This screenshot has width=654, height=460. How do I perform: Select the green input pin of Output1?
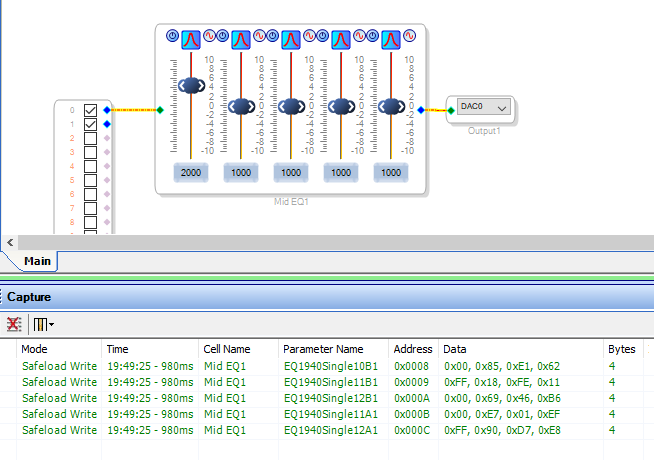451,111
